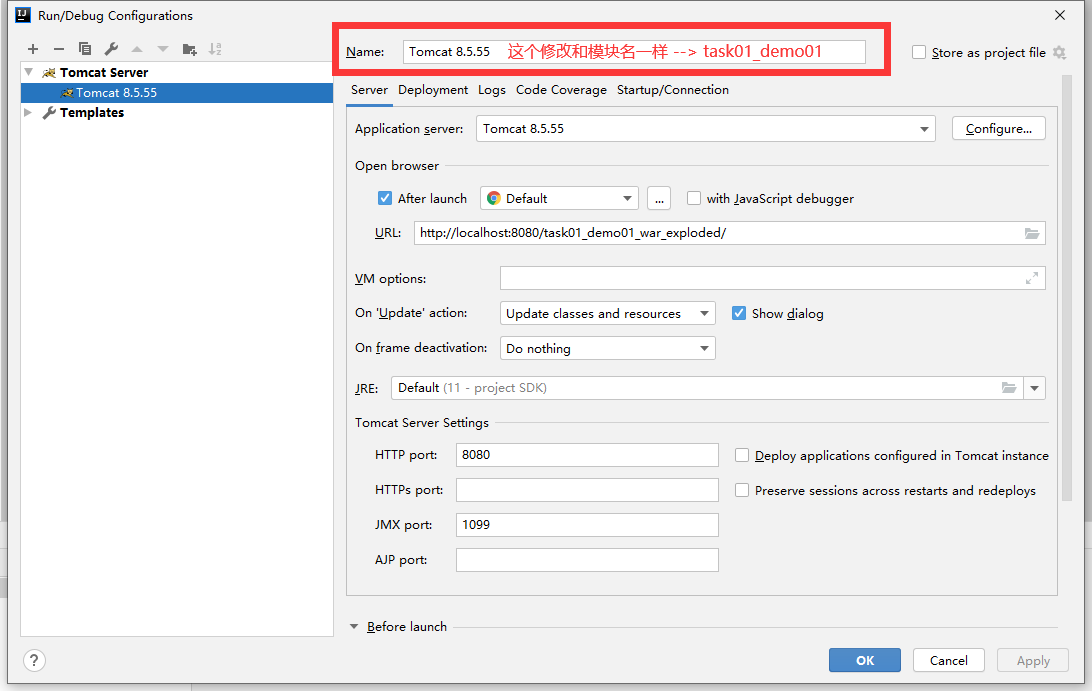
Task: Open edit templates wrench icon in toolbar
Action: tap(111, 49)
